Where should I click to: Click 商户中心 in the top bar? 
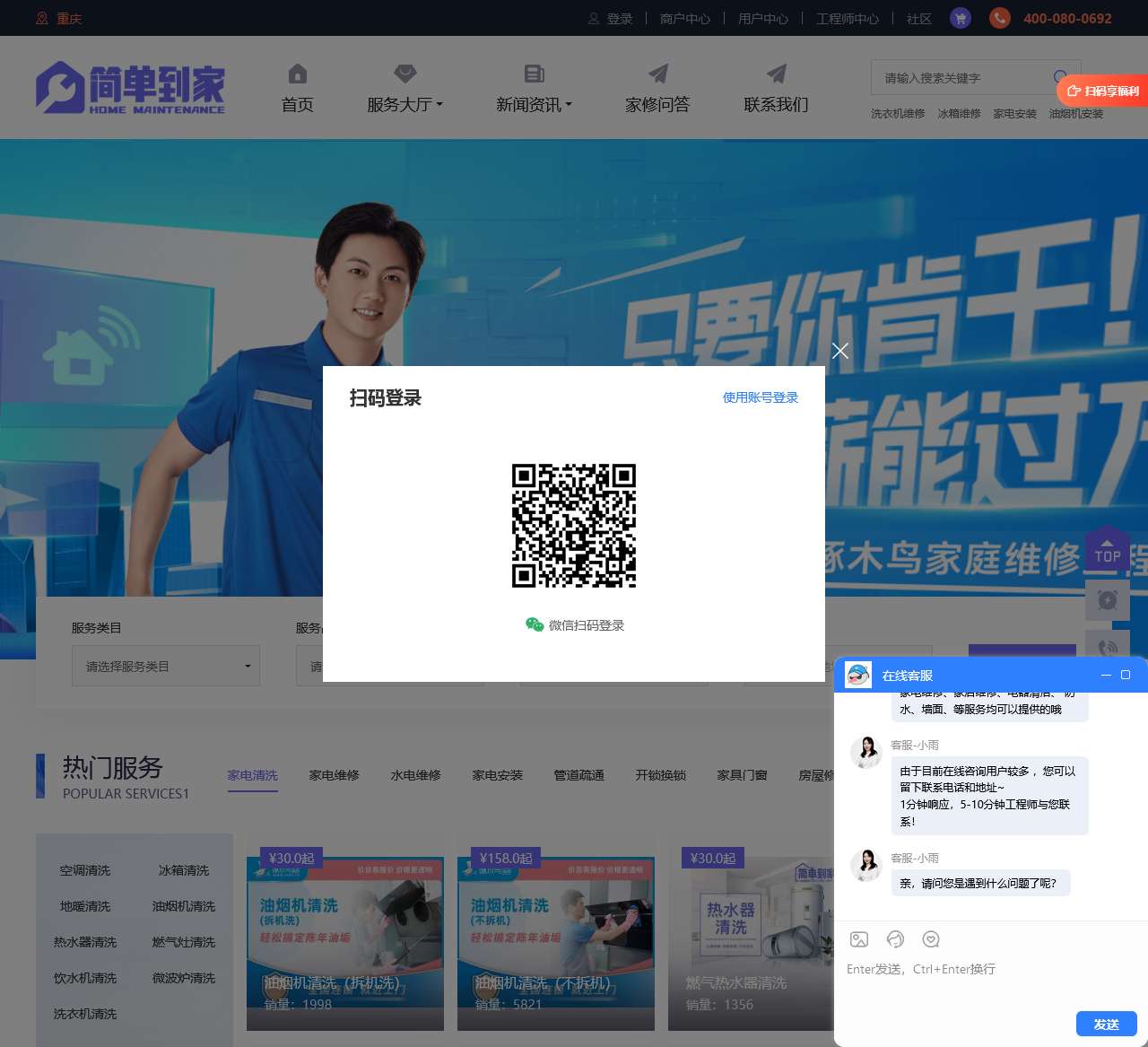(684, 18)
